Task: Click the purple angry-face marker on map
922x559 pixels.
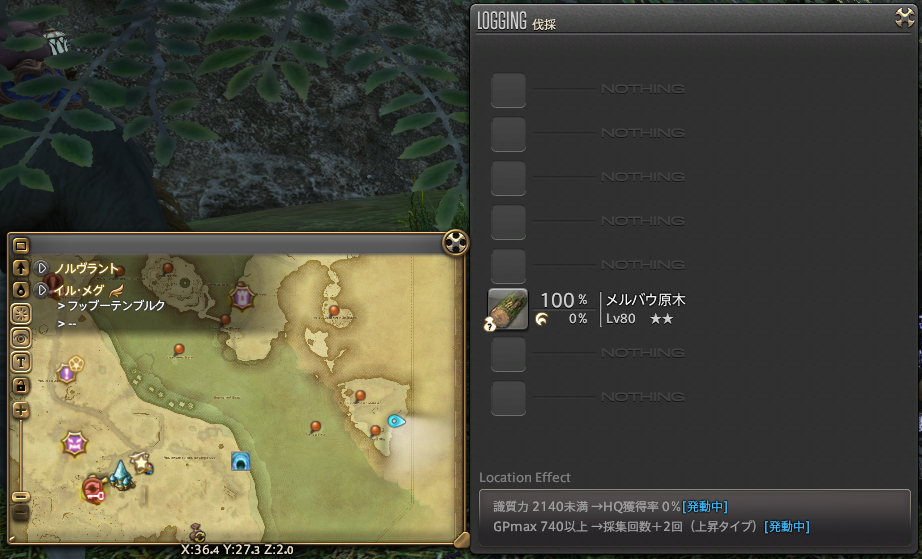Action: tap(74, 444)
